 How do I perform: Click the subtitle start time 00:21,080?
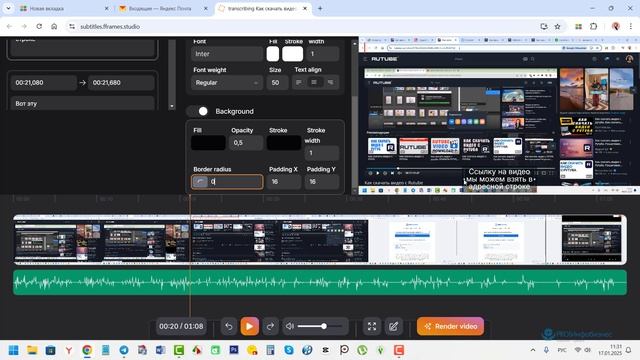(x=43, y=82)
